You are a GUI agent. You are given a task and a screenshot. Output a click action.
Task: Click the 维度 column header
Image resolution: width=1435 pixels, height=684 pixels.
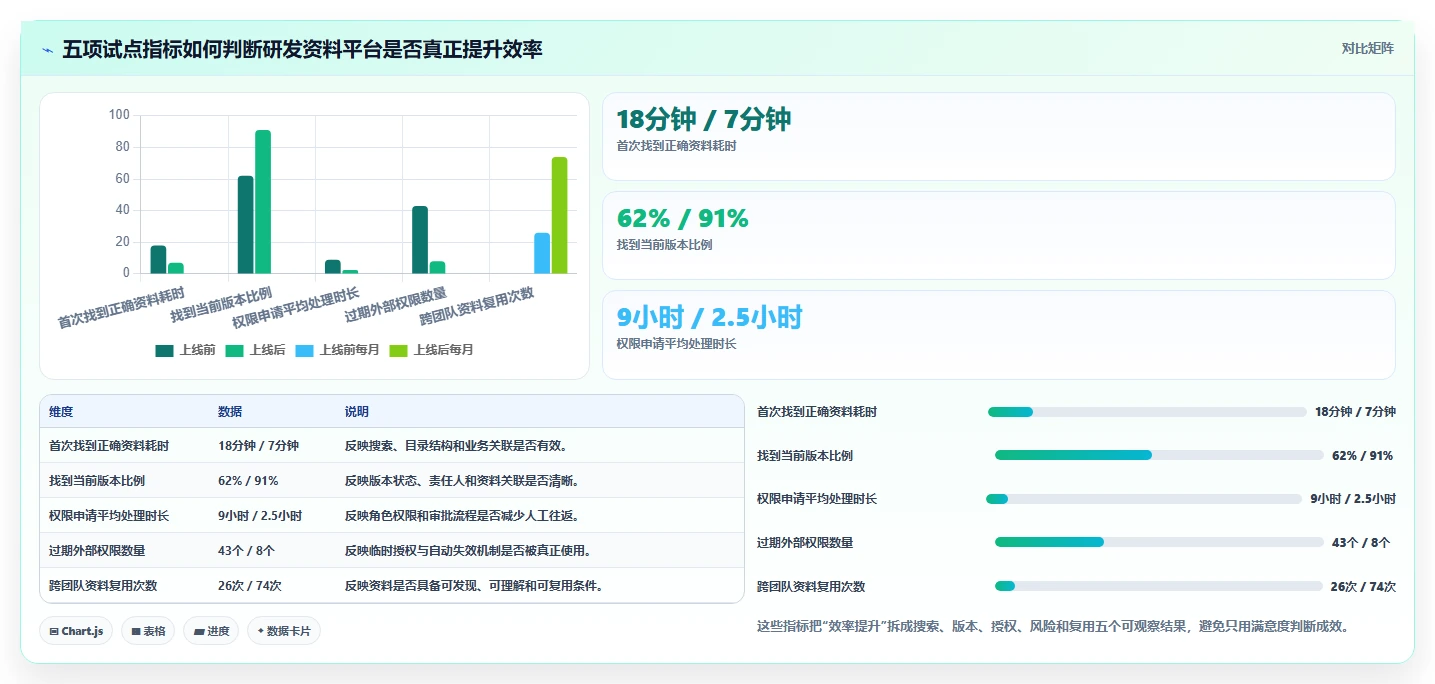point(61,412)
